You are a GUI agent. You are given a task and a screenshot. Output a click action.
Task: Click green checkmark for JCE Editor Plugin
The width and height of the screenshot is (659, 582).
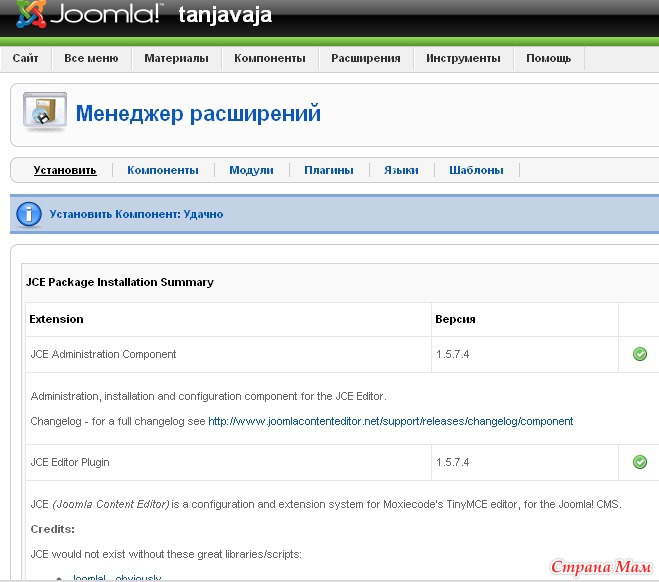[x=640, y=462]
